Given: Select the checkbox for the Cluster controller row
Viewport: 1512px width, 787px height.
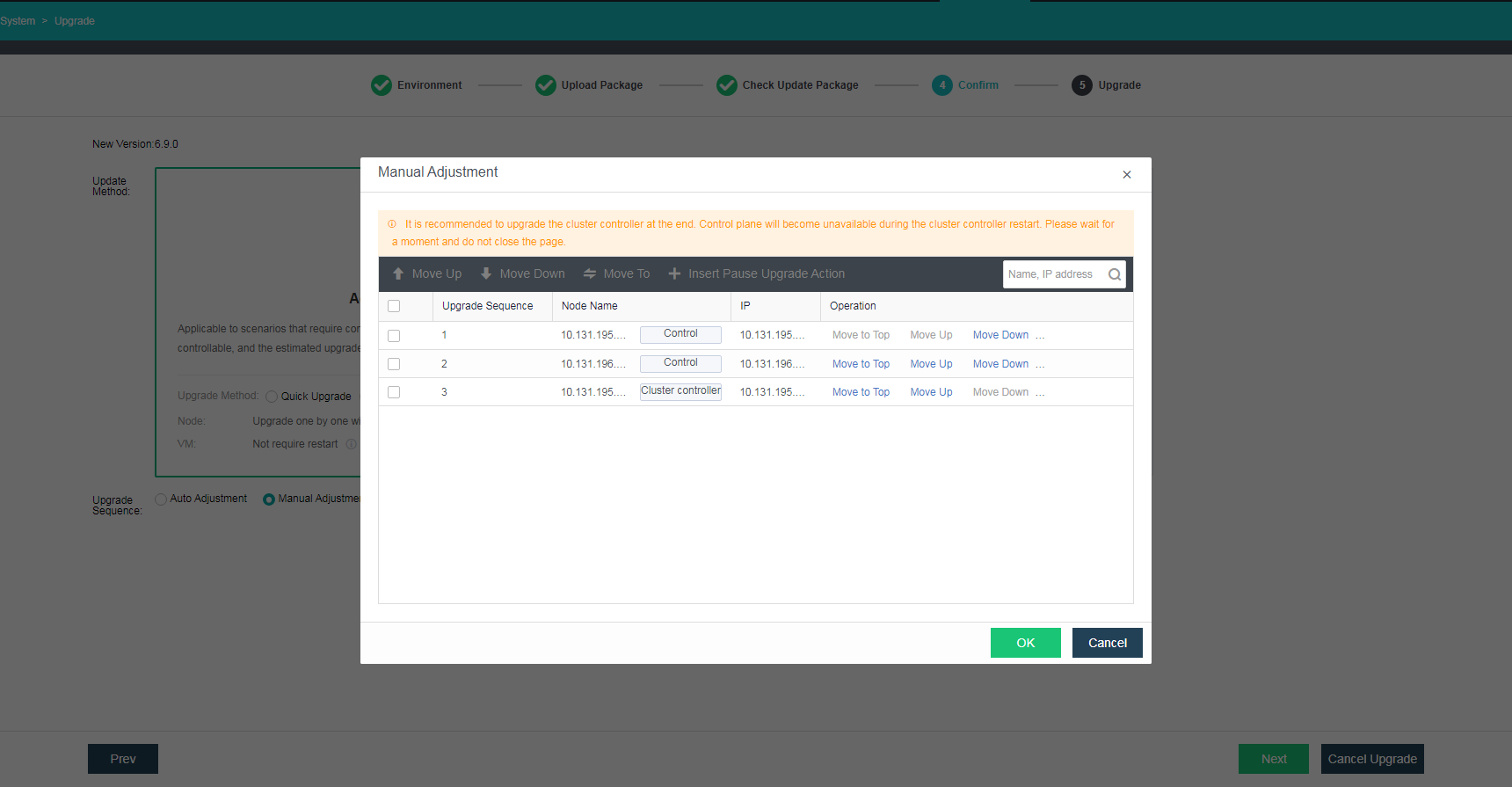Looking at the screenshot, I should (x=394, y=392).
